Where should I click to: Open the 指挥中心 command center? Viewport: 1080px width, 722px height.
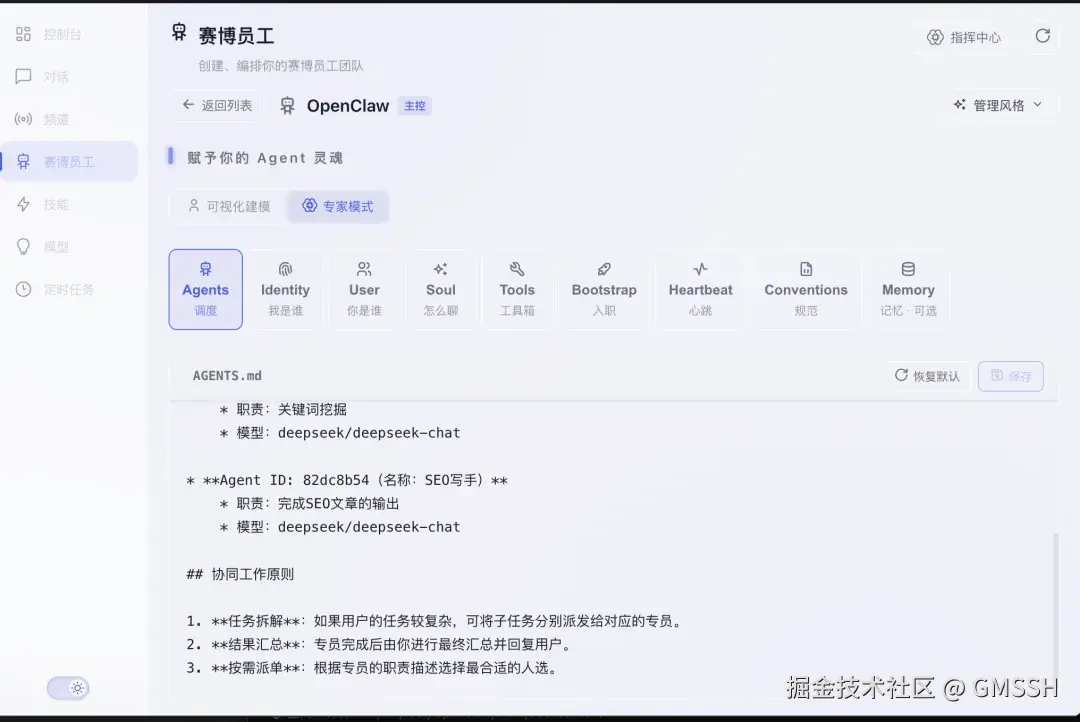966,37
